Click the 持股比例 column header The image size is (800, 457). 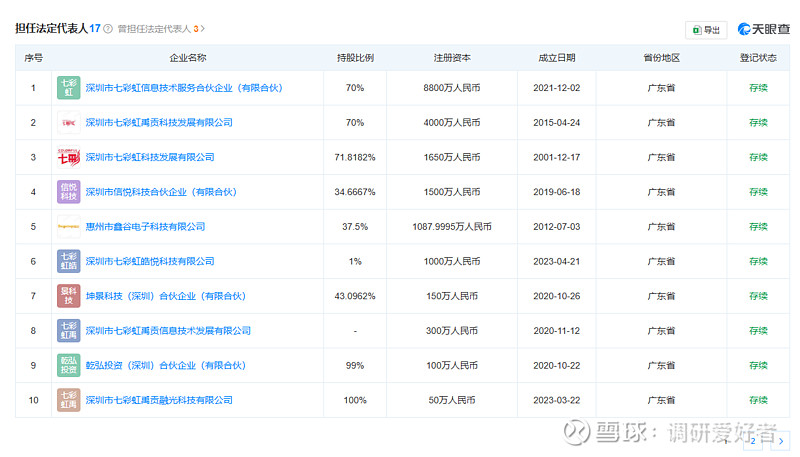click(355, 58)
